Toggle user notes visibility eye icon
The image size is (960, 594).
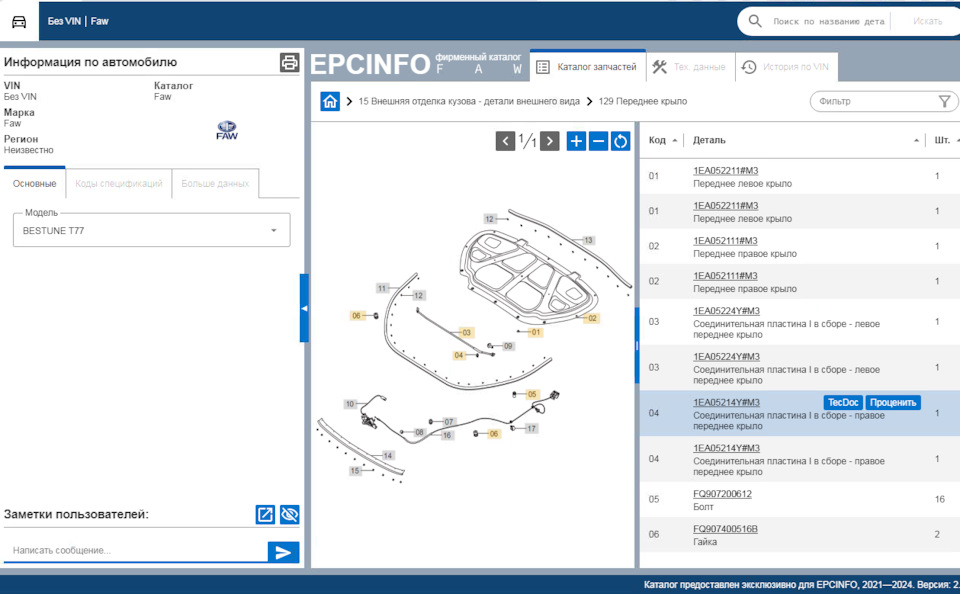coord(289,515)
